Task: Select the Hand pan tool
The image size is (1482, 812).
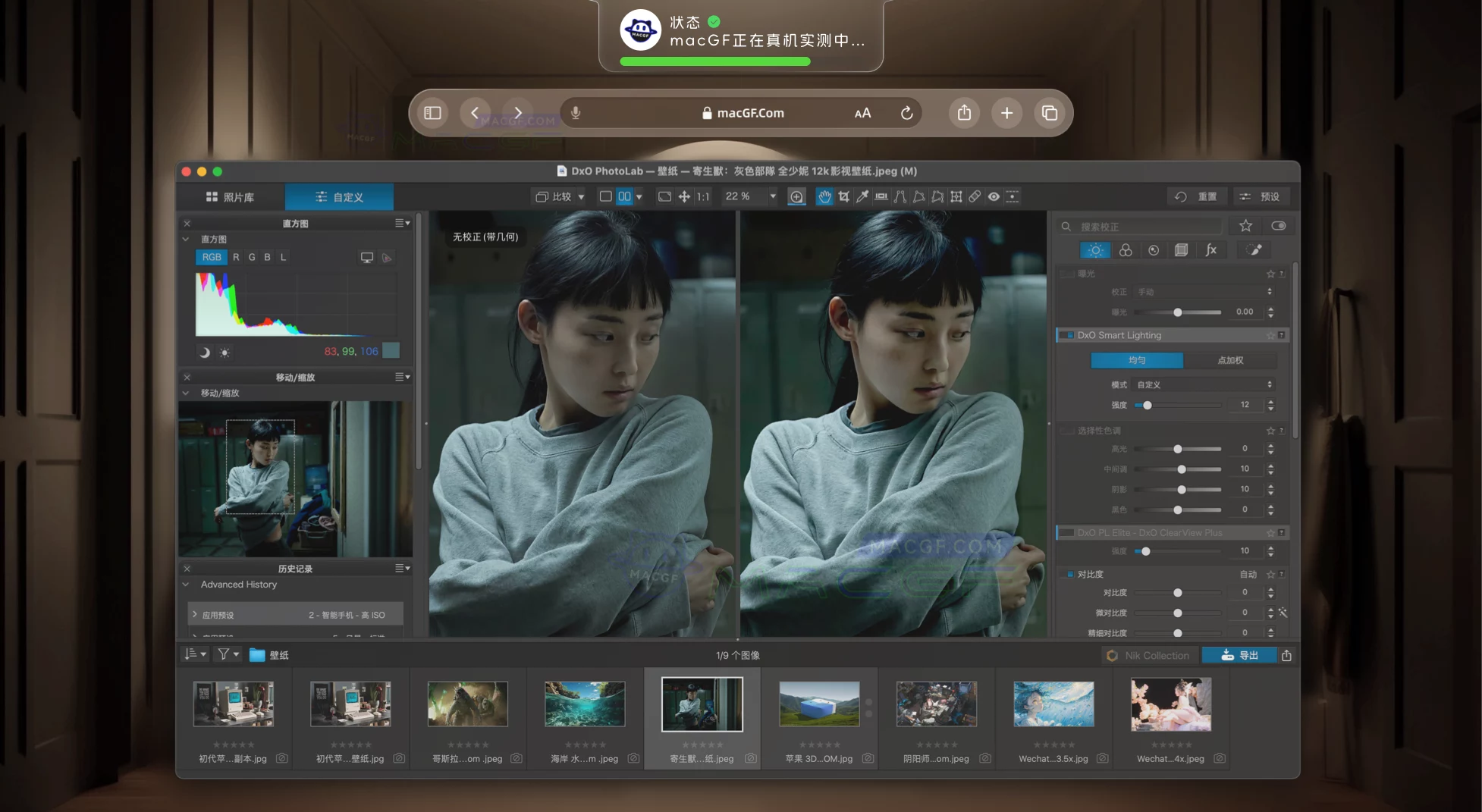Action: click(824, 196)
